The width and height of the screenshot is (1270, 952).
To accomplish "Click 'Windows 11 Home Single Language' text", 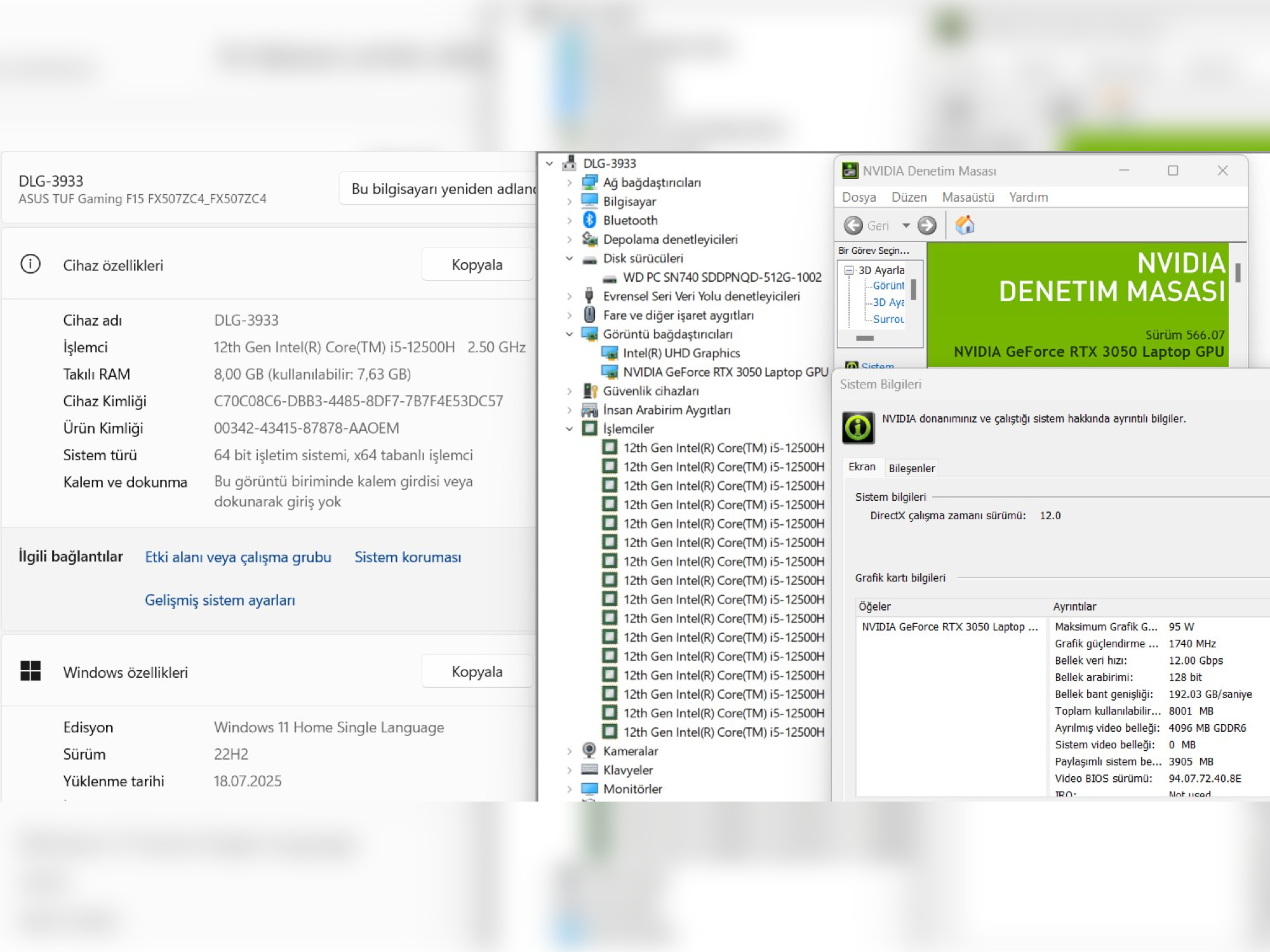I will [x=329, y=727].
